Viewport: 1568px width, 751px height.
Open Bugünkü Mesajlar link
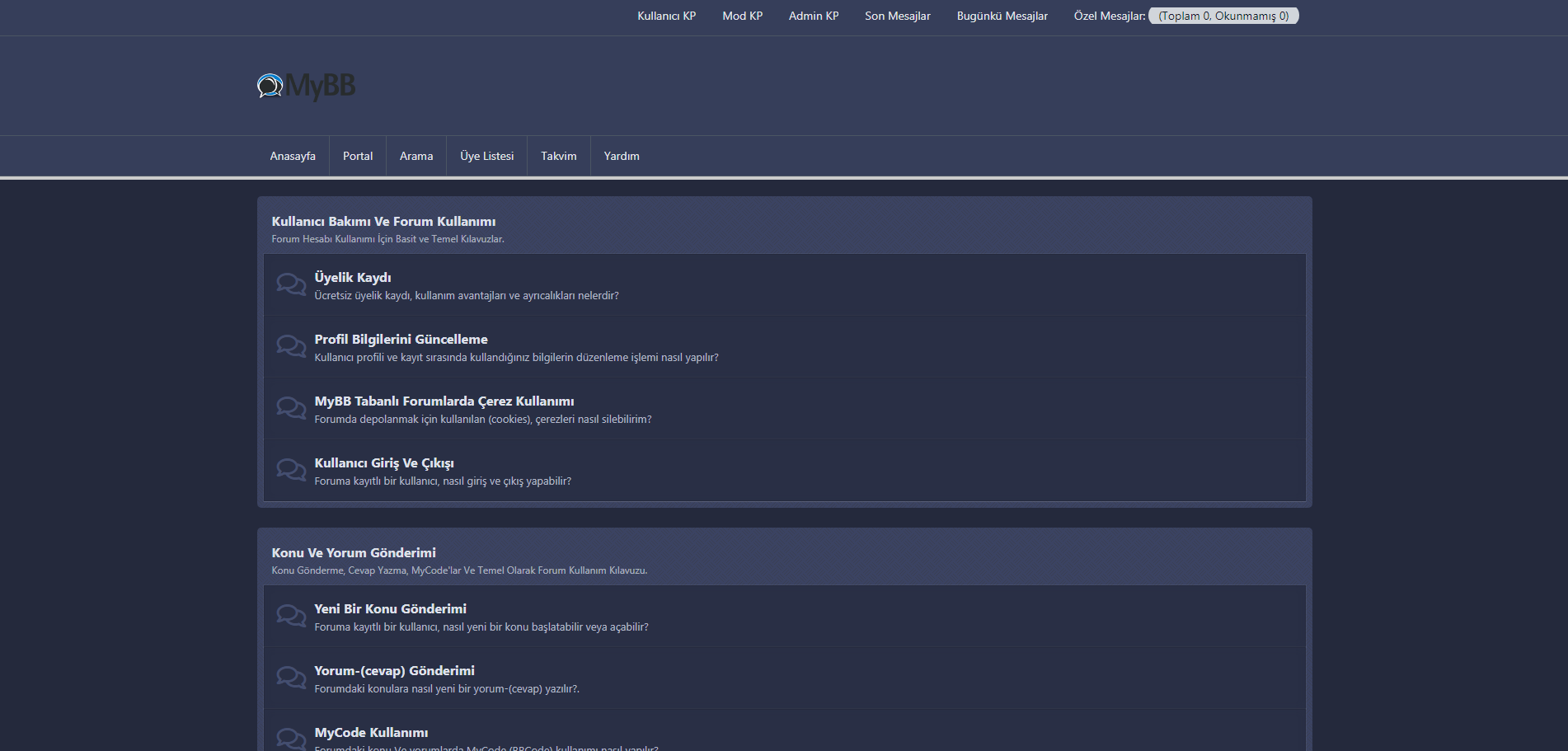pyautogui.click(x=1002, y=16)
